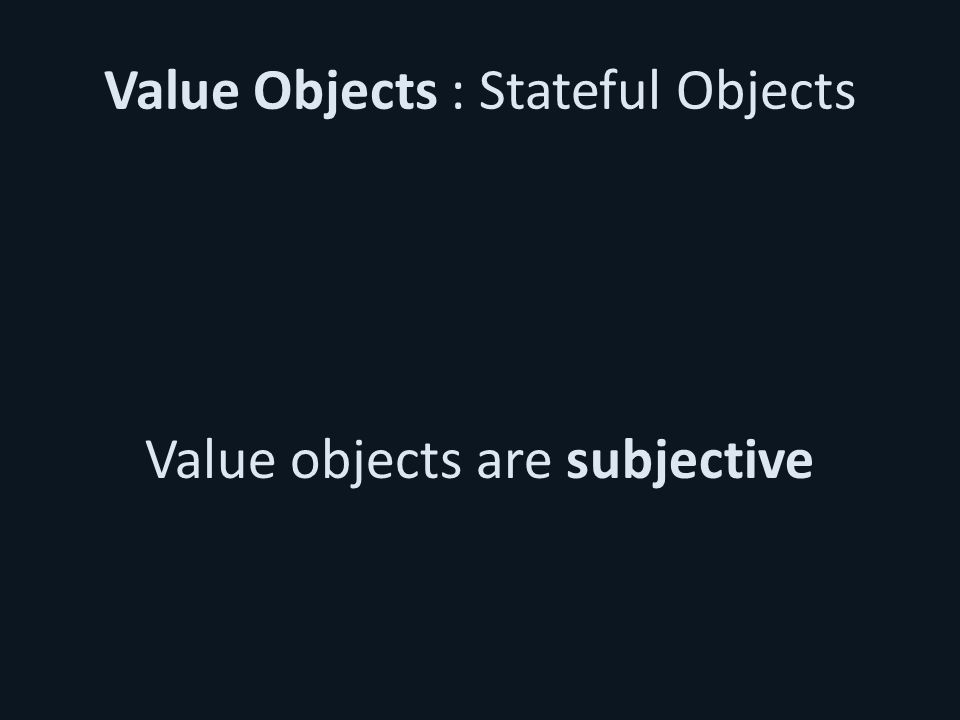Viewport: 960px width, 720px height.
Task: Click the bold word "Value" in the title
Action: tap(171, 91)
